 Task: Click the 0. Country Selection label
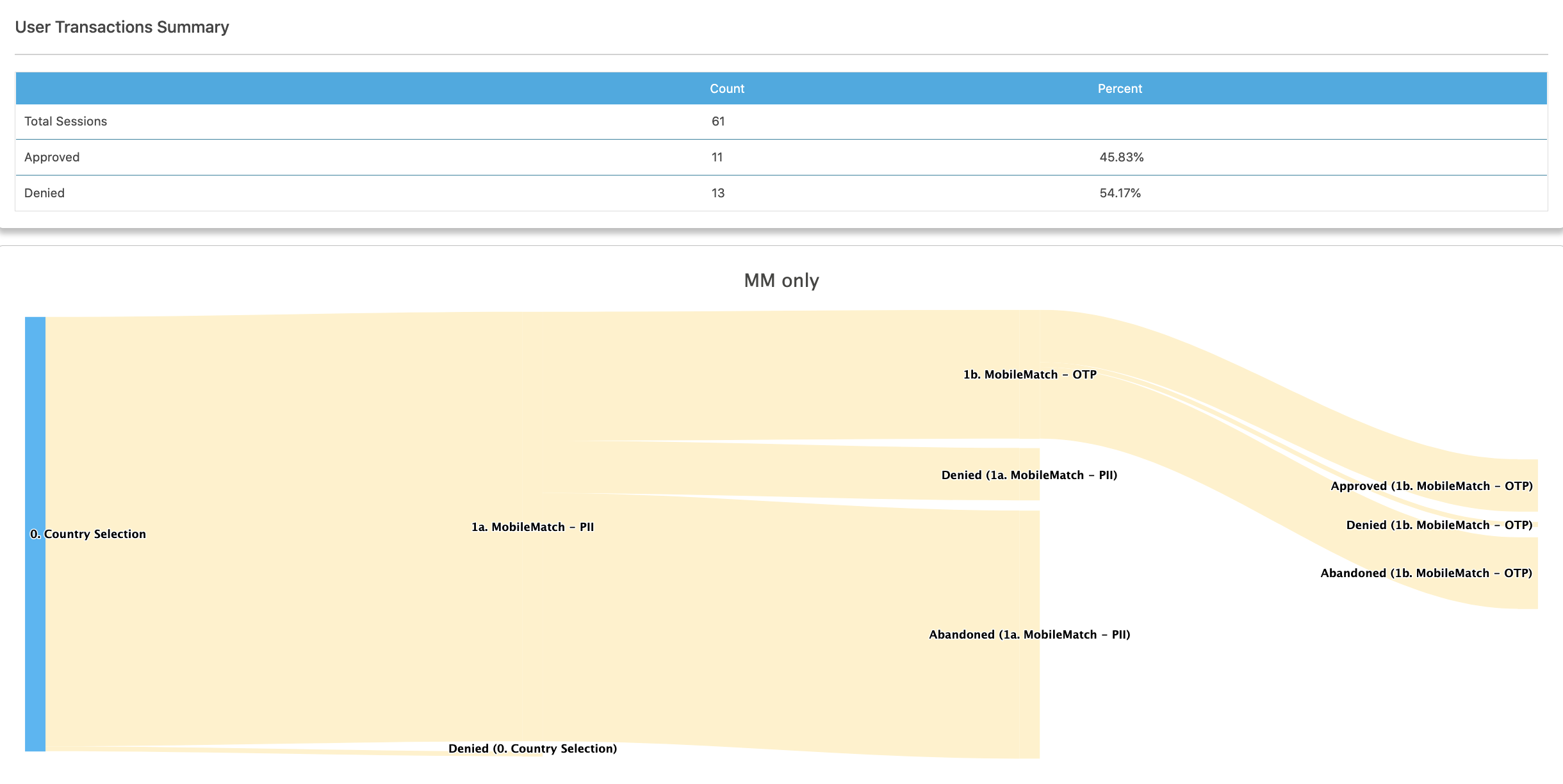click(x=88, y=534)
